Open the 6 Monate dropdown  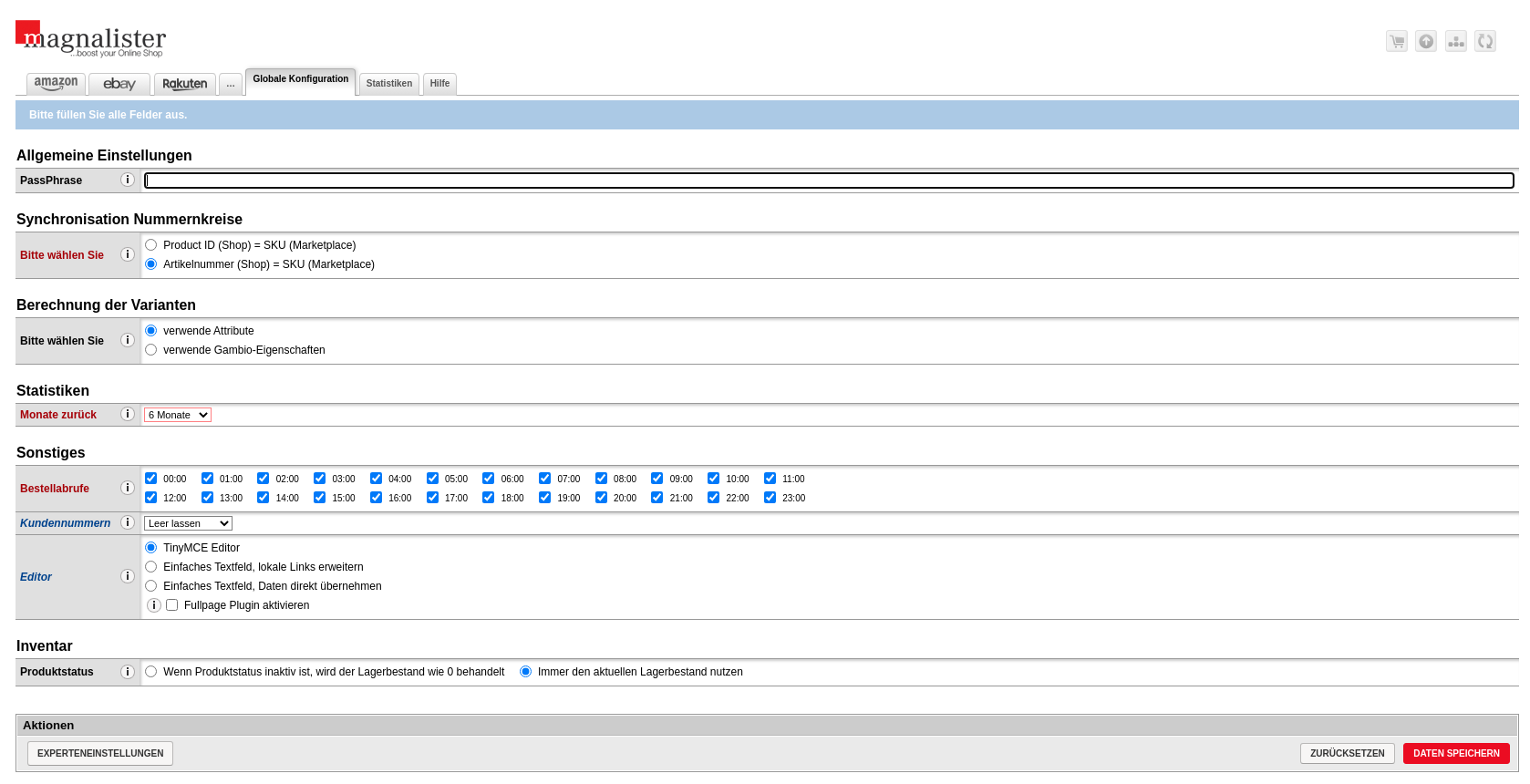178,415
